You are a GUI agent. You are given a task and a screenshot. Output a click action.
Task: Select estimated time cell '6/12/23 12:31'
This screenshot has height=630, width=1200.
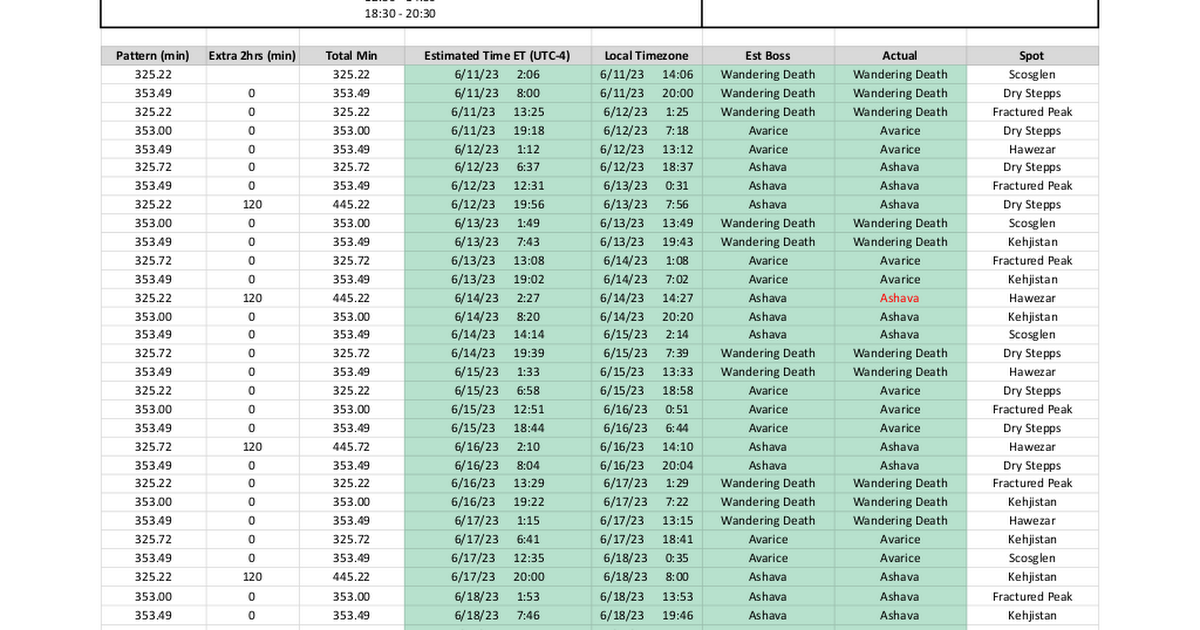(x=497, y=186)
